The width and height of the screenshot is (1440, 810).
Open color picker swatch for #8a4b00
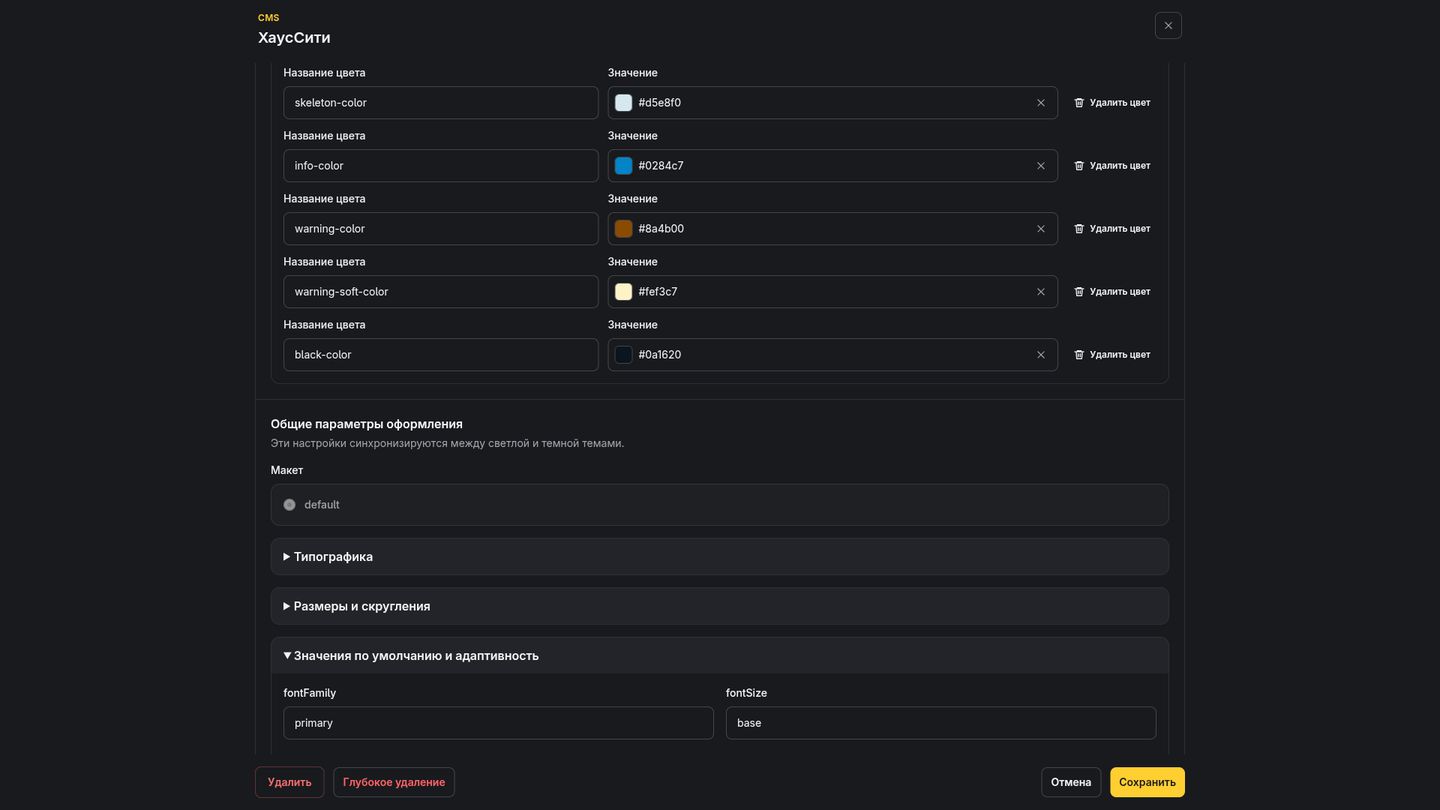(x=624, y=229)
